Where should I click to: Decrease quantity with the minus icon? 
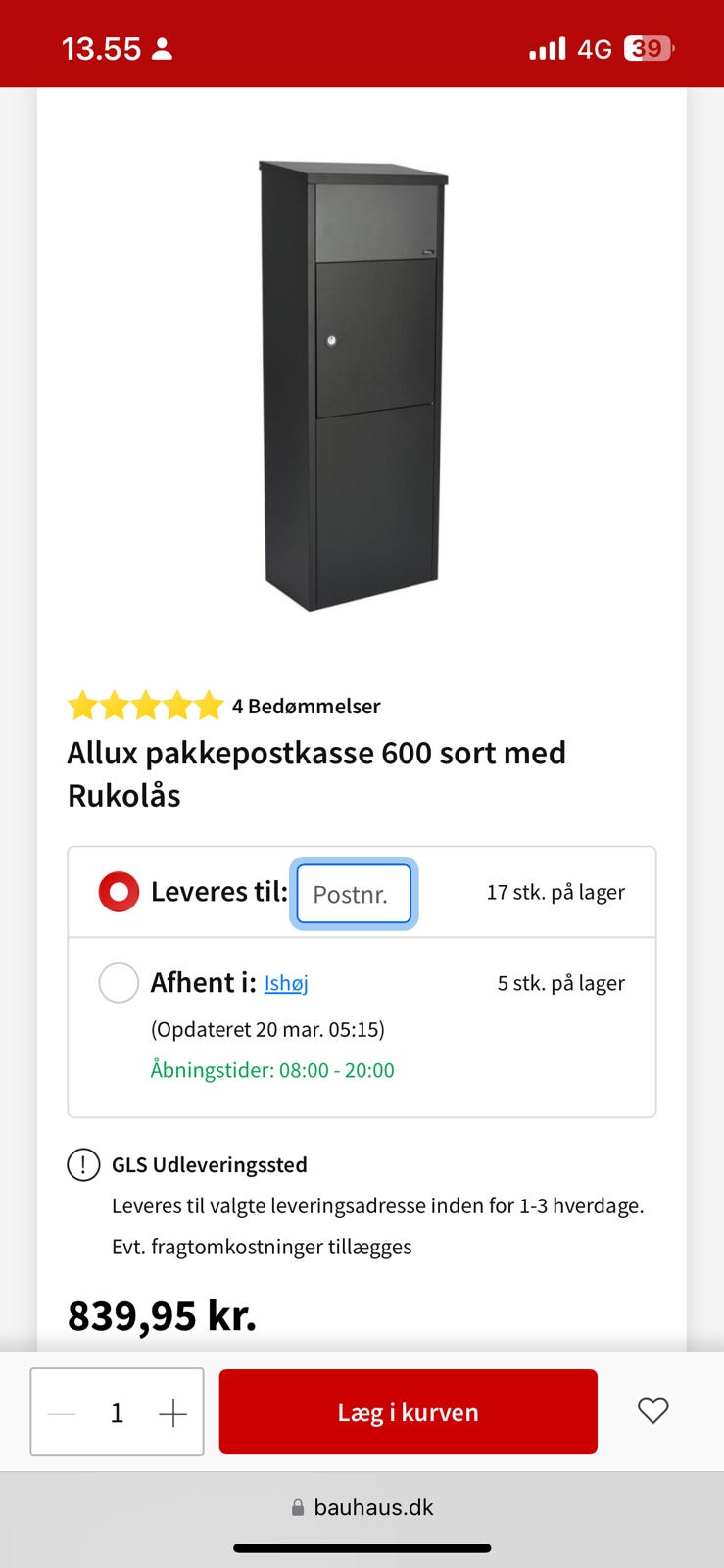tap(62, 1413)
